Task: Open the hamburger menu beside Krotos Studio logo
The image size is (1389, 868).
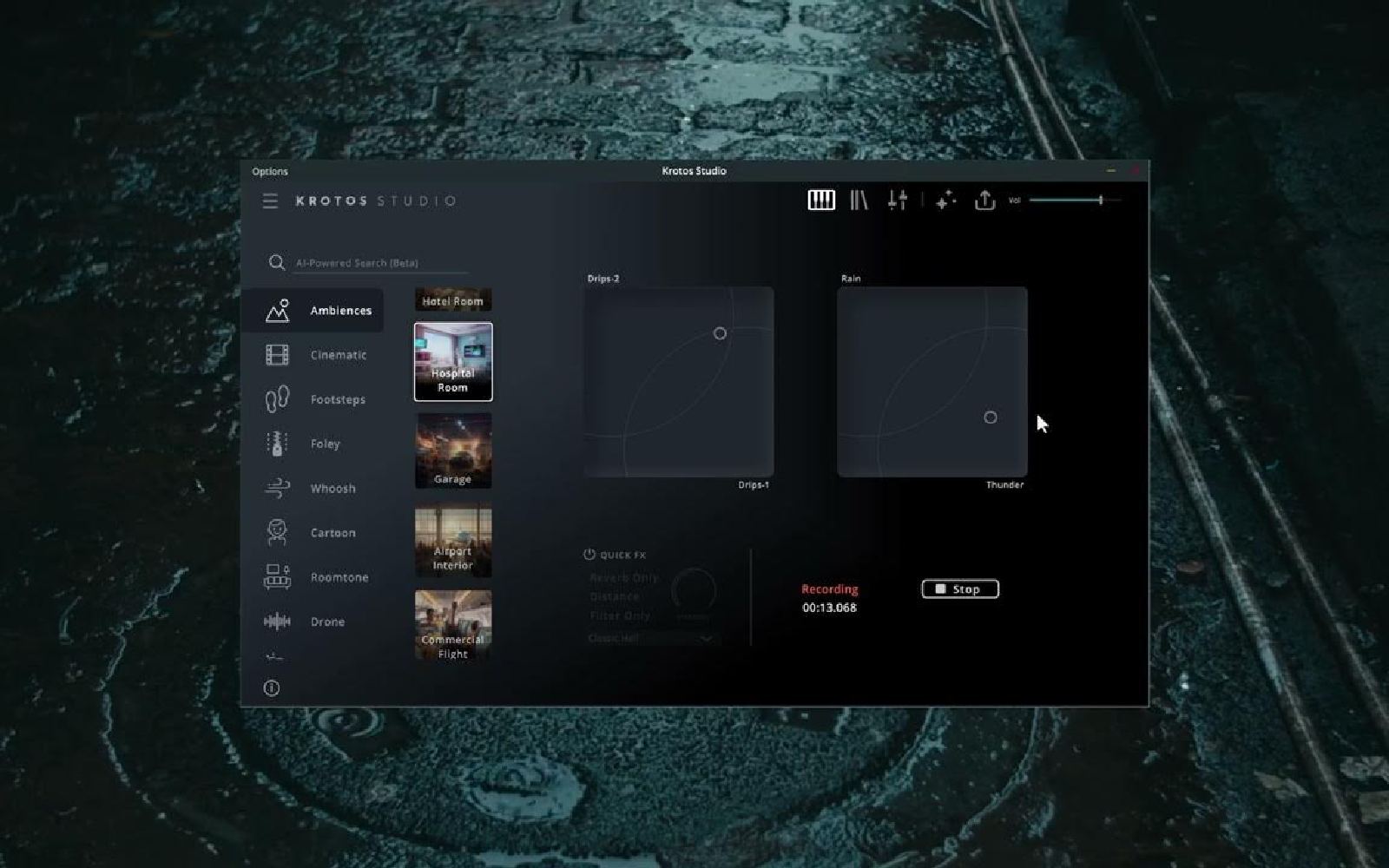Action: coord(270,201)
